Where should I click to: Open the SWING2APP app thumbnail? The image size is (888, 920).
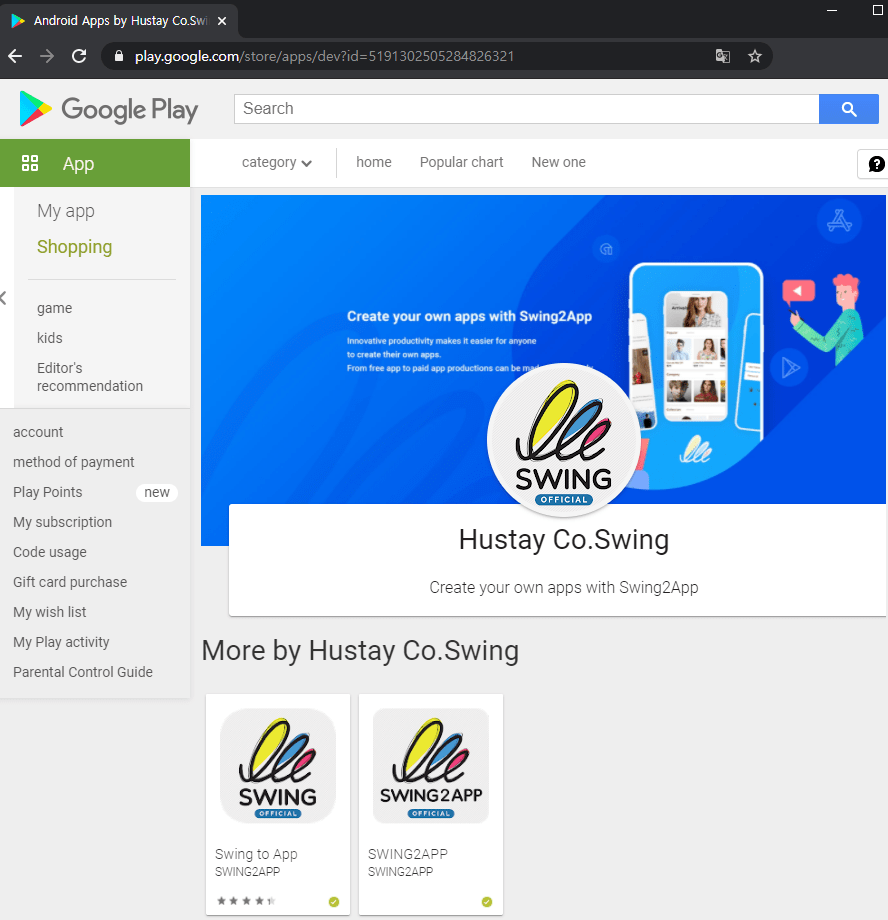[431, 766]
